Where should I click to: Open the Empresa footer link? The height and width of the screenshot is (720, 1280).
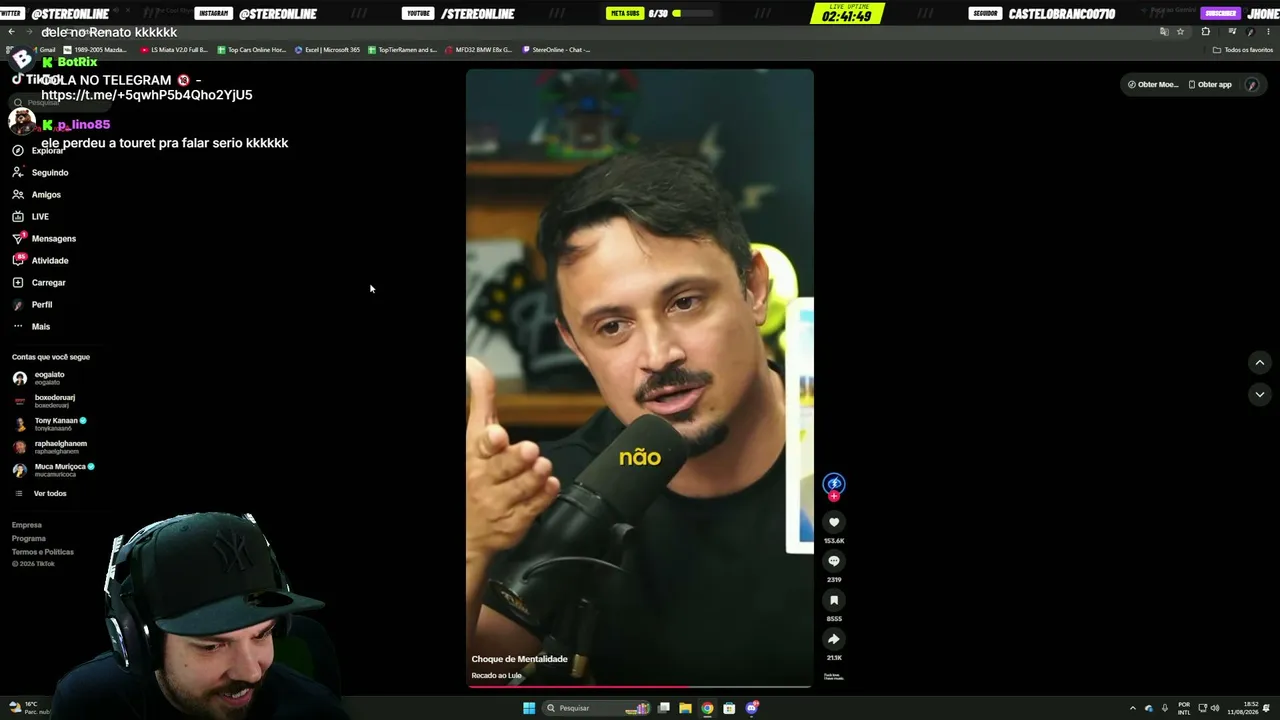coord(27,525)
